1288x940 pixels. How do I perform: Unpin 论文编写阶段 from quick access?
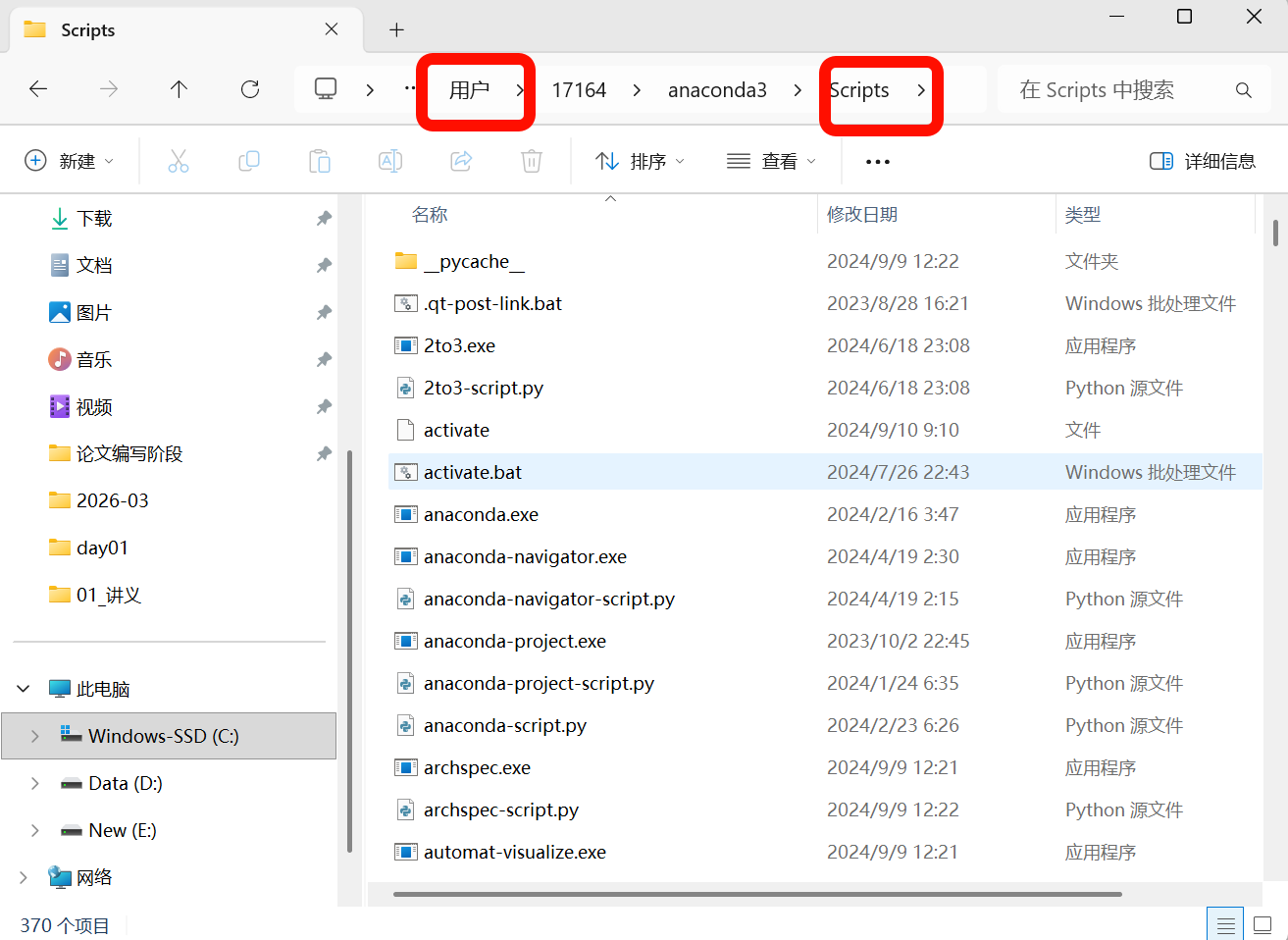click(324, 454)
